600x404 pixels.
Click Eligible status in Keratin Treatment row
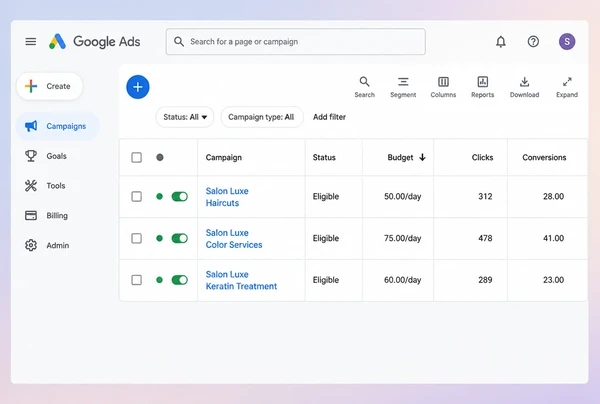pyautogui.click(x=326, y=280)
